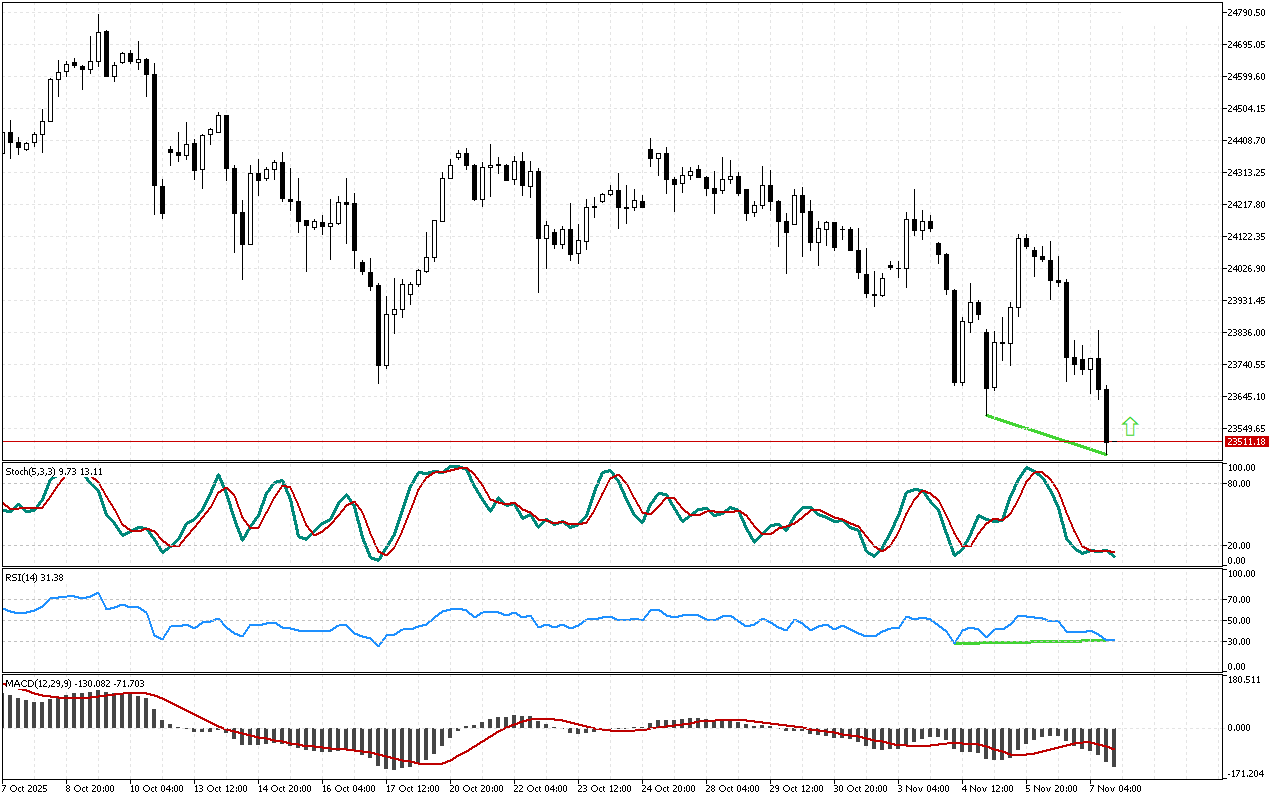Screen dimensions: 1280x800
Task: Click the 24026.90 price axis label
Action: tap(1246, 268)
